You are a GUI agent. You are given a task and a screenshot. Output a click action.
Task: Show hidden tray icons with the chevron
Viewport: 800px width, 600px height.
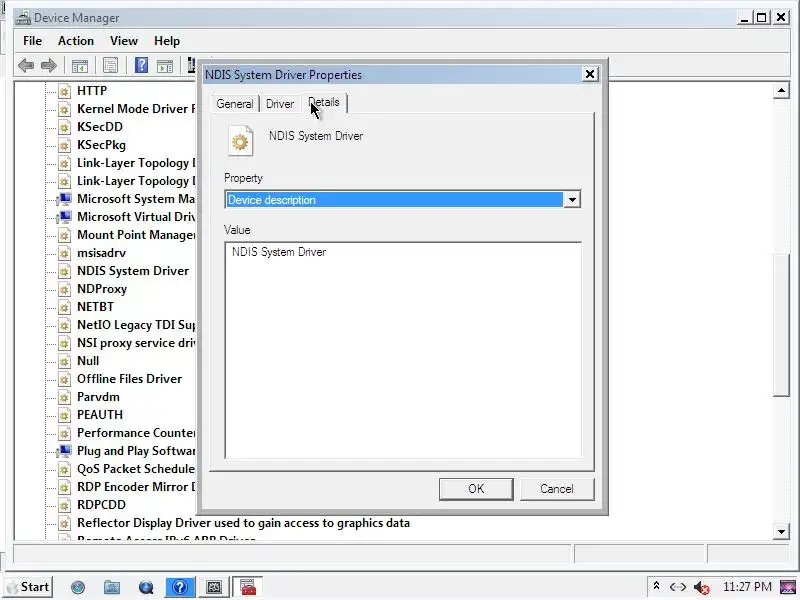[657, 586]
